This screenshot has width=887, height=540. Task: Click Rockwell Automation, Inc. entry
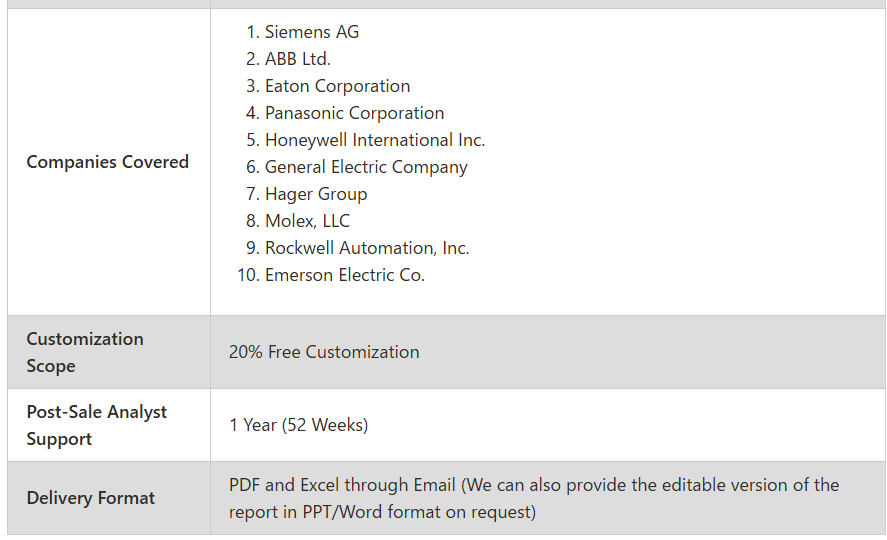367,248
